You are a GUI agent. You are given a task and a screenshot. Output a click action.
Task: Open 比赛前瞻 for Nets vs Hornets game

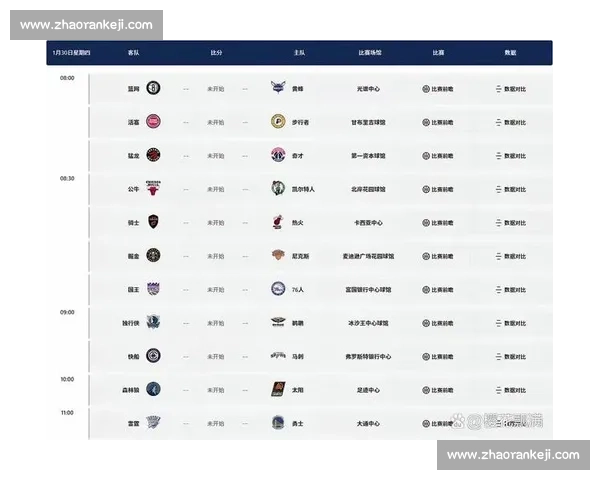tap(438, 88)
